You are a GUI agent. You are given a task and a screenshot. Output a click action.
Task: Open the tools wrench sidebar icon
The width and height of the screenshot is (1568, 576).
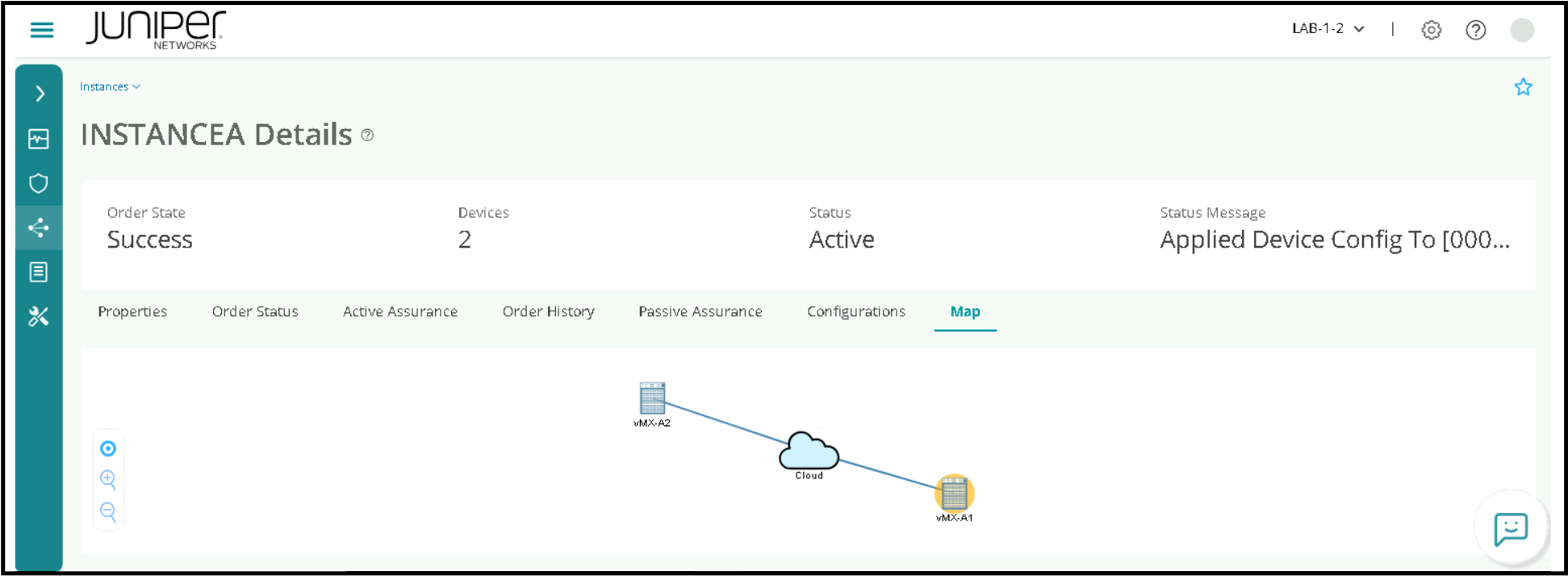coord(39,317)
